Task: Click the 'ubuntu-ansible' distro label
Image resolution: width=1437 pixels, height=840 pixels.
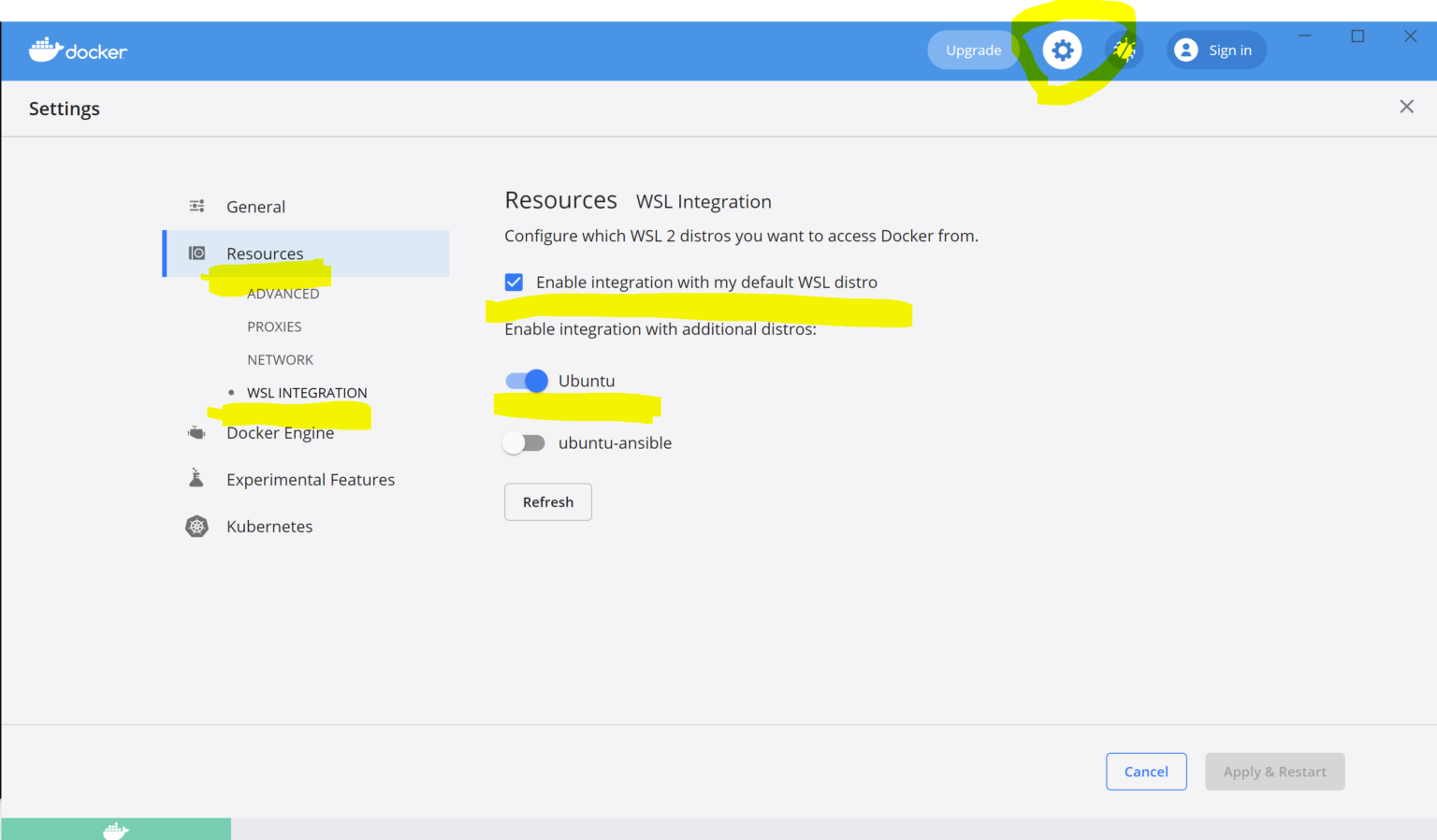Action: pyautogui.click(x=615, y=442)
